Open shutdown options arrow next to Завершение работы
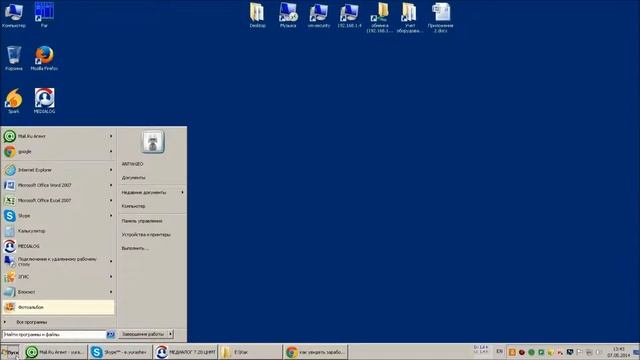The image size is (640, 360). 170,334
